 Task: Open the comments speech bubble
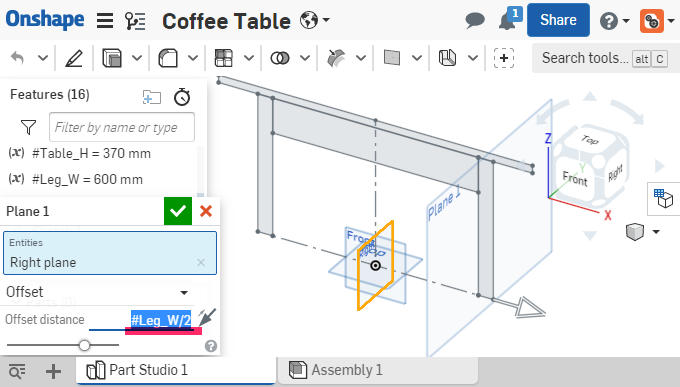[x=475, y=20]
